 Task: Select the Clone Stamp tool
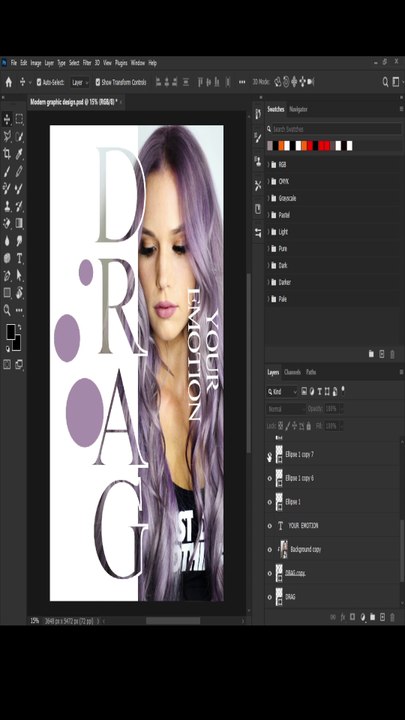tap(7, 206)
